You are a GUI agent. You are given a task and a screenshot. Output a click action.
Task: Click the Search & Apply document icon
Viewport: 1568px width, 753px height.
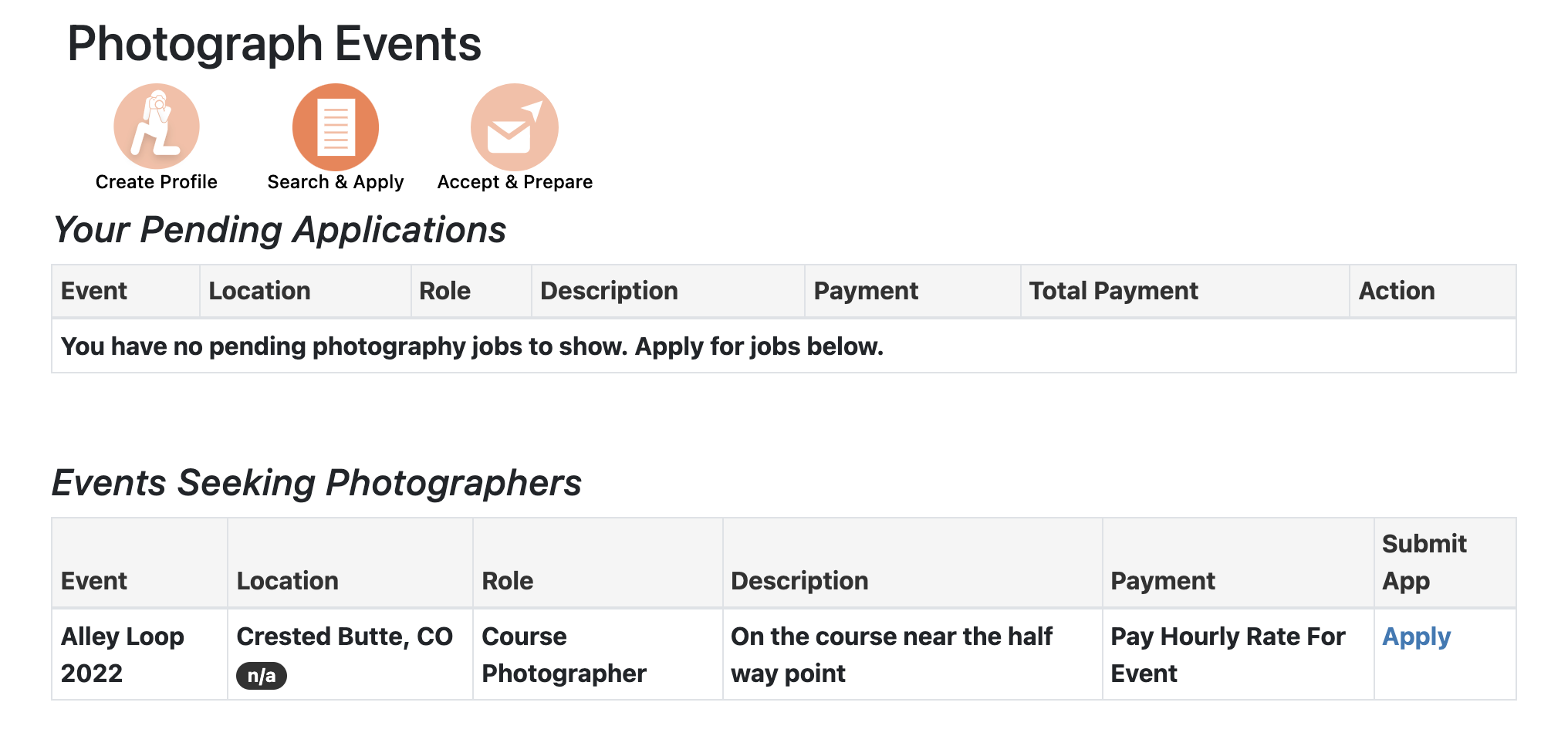[x=336, y=127]
